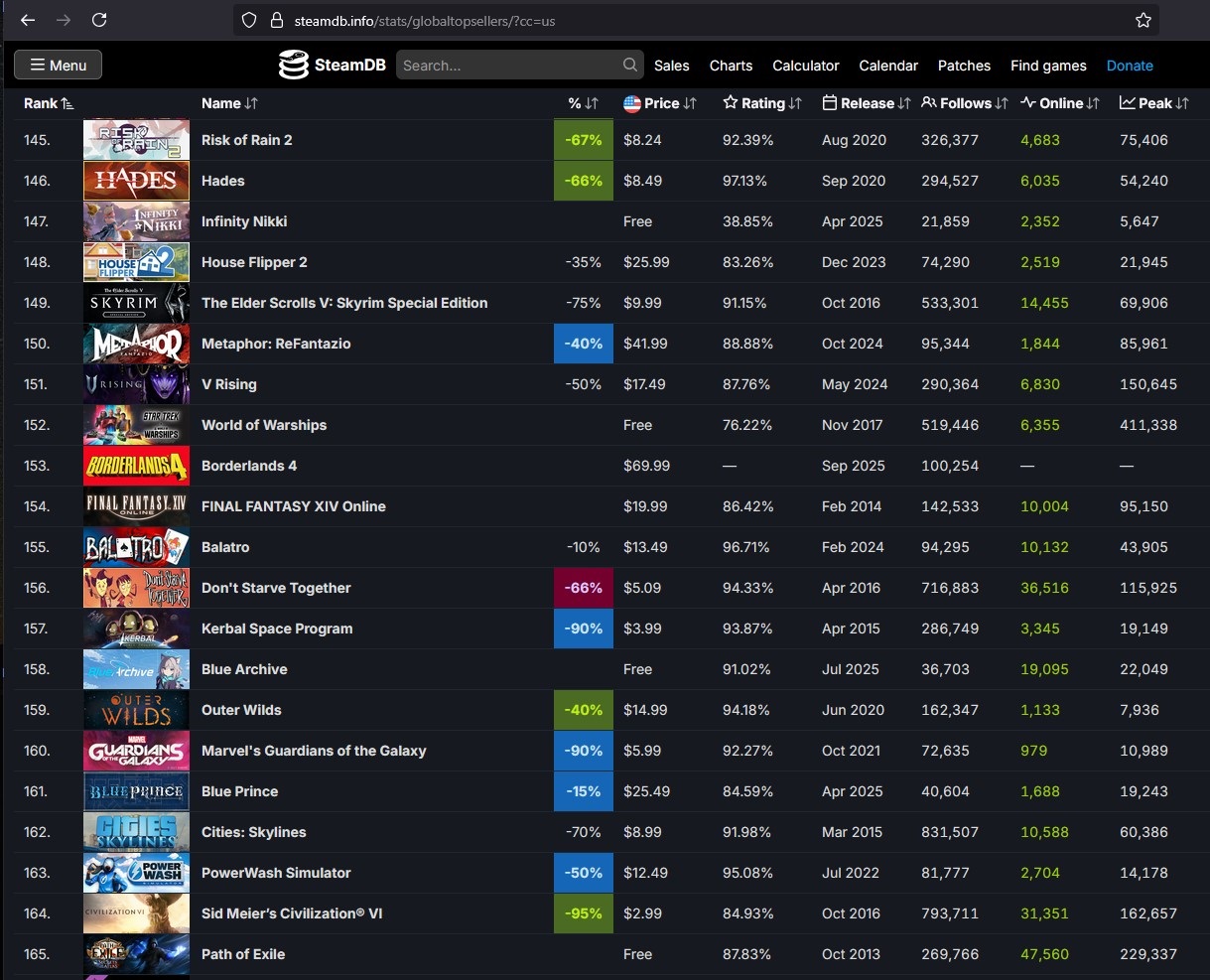Click the Kerbal Space Program thumbnail
The image size is (1210, 980).
pyautogui.click(x=136, y=629)
